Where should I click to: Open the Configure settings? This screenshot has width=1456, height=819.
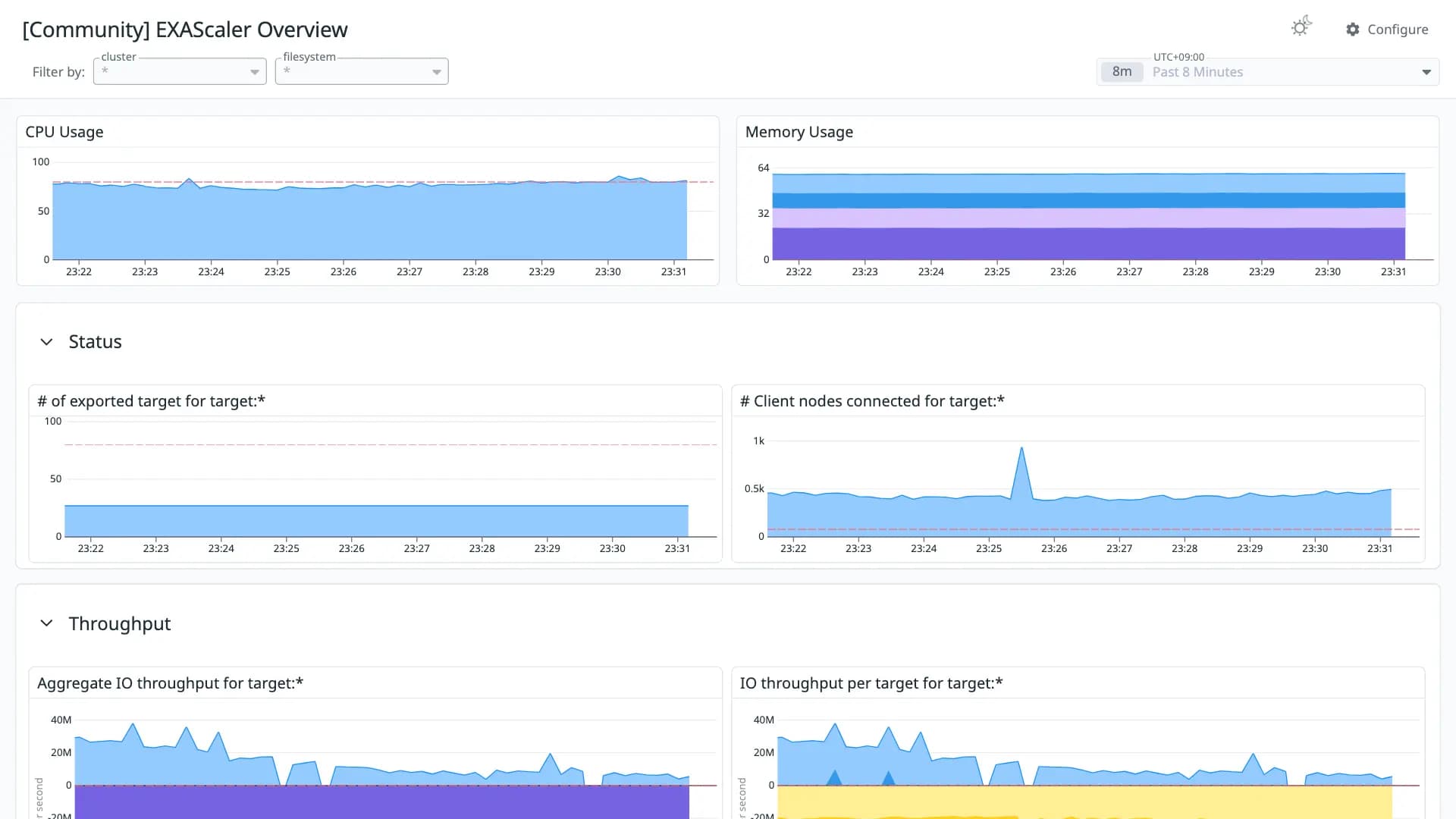tap(1387, 30)
